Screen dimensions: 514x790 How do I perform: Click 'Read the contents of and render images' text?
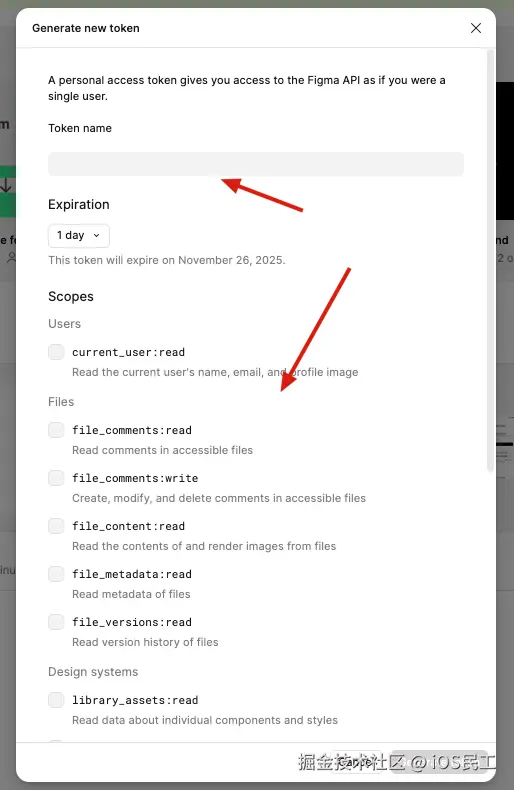click(x=204, y=546)
